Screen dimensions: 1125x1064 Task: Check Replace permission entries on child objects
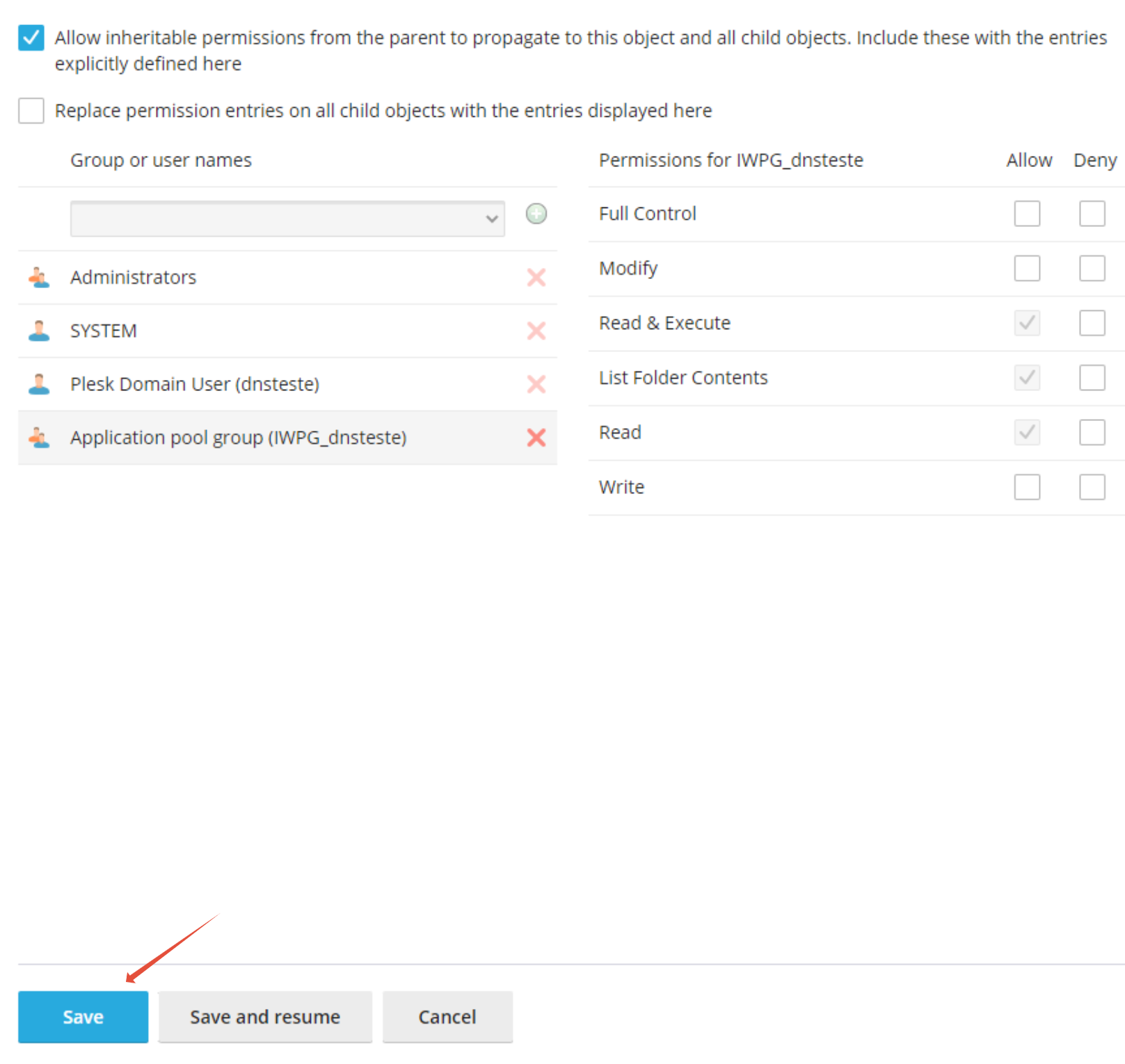click(x=31, y=111)
